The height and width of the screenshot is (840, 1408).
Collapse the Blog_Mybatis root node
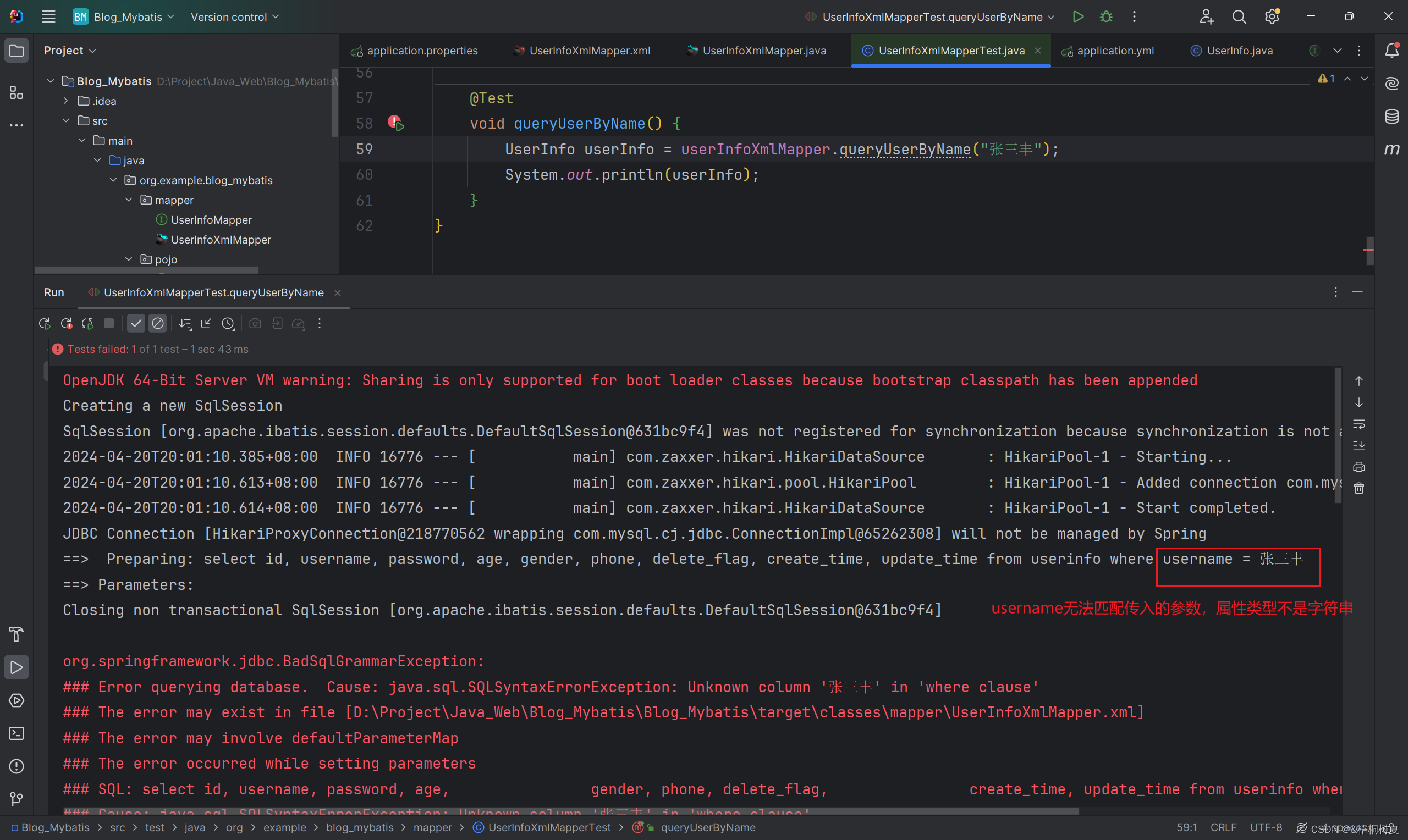pyautogui.click(x=51, y=81)
